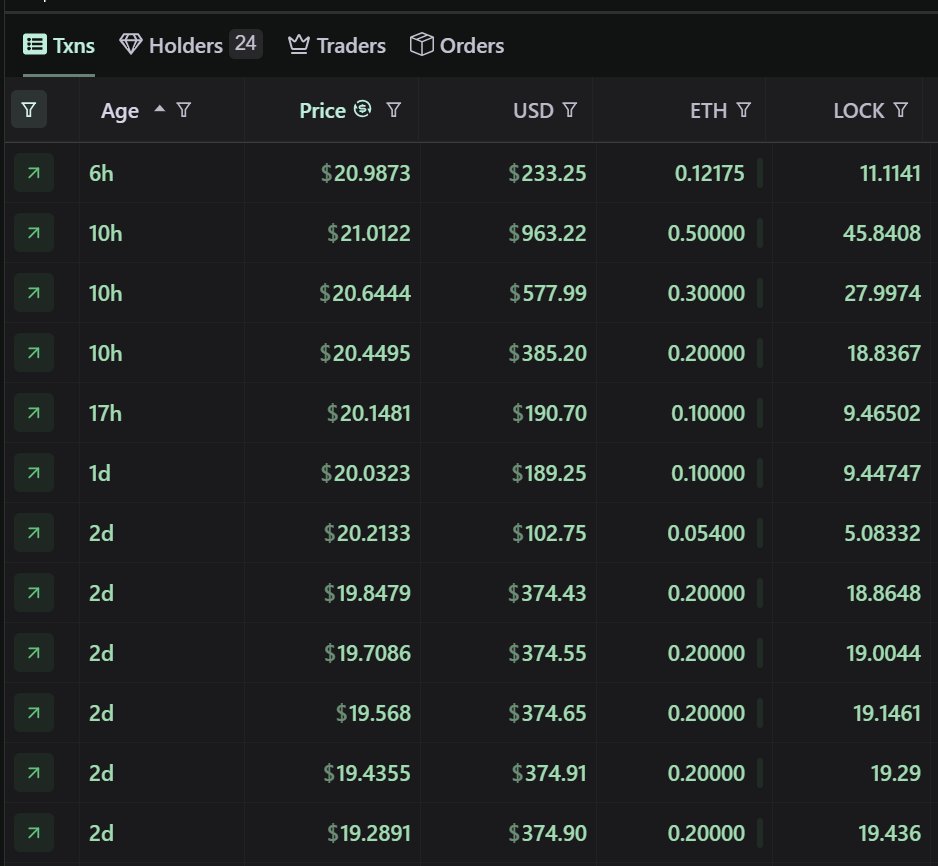Viewport: 938px width, 866px height.
Task: Click the arrow icon on the $19.7086 row
Action: click(x=34, y=653)
